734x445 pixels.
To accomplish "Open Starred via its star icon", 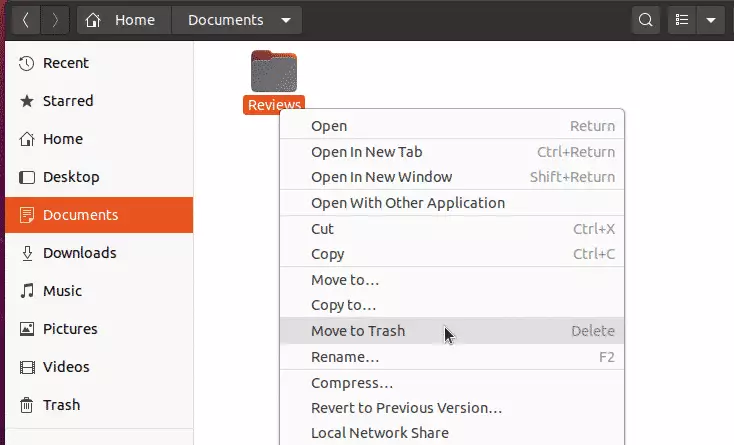I will [x=27, y=101].
